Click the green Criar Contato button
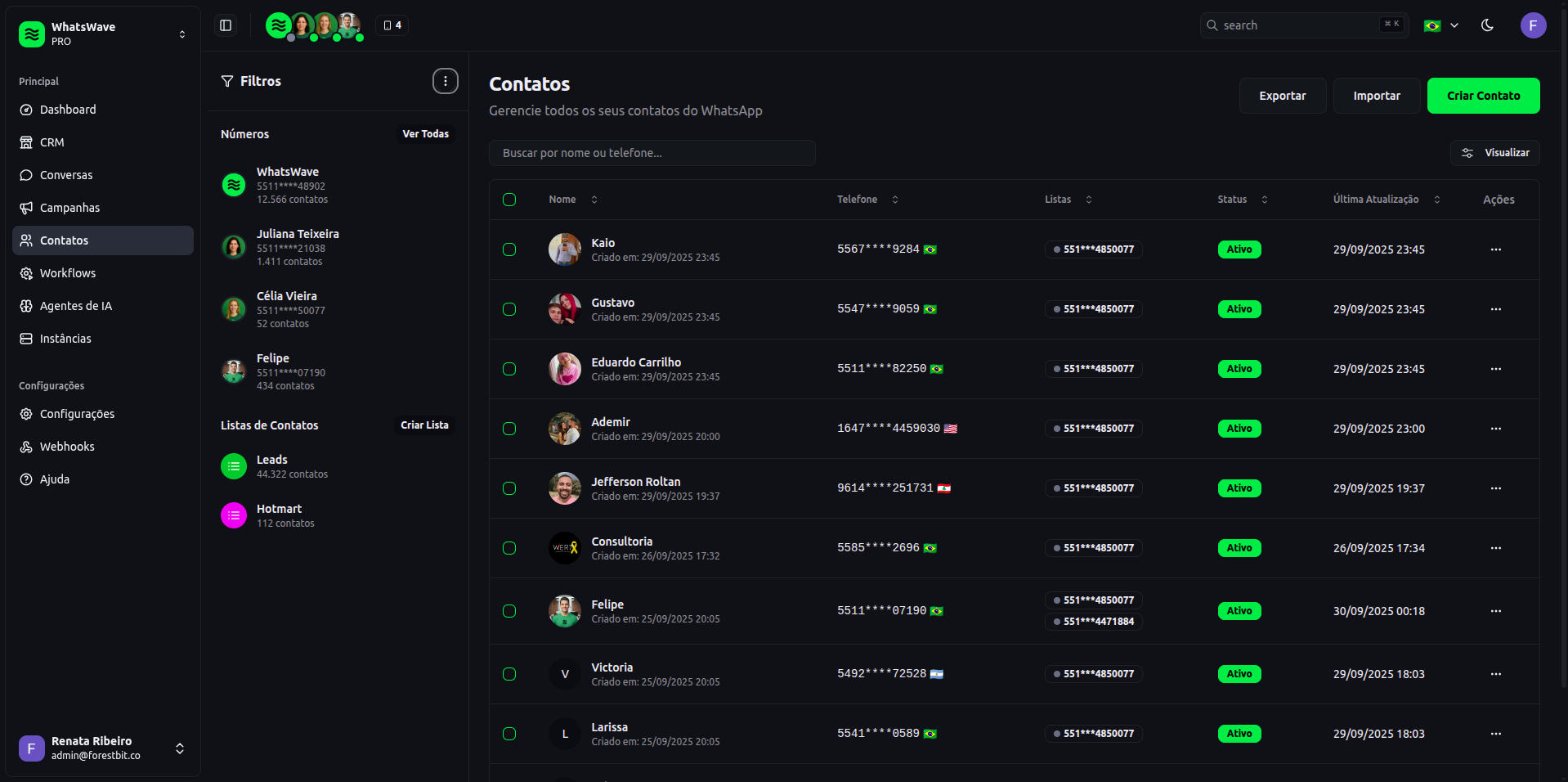Screen dimensions: 1568x782 (x=1483, y=96)
